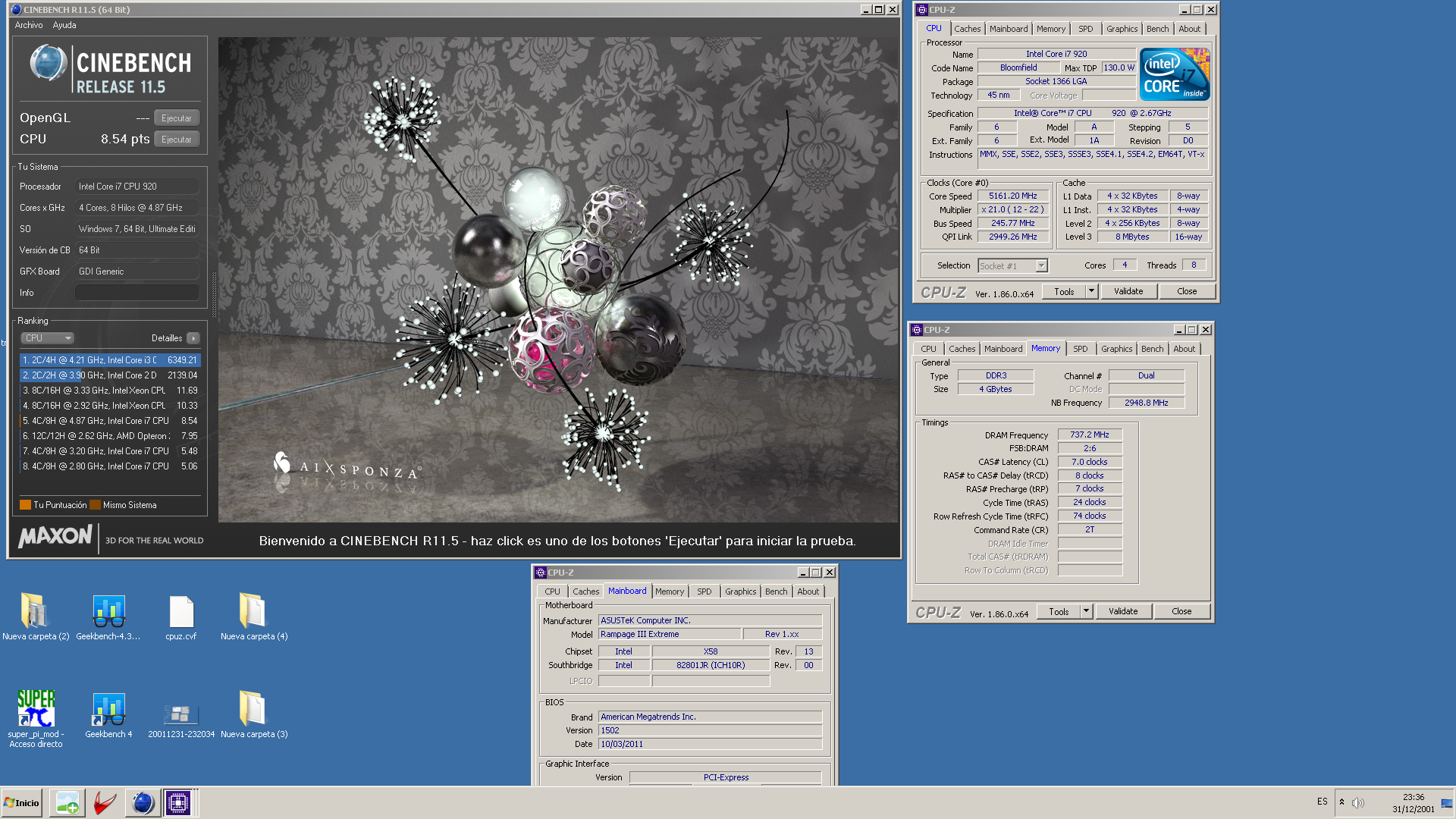Click the orange Tu Puntuación swatch
This screenshot has width=1456, height=819.
tap(25, 505)
